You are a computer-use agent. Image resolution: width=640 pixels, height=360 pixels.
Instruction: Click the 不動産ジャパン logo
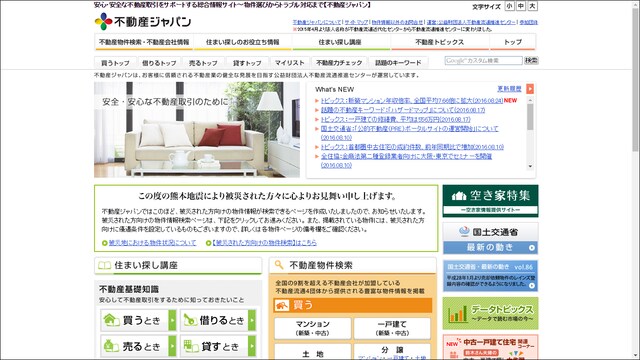point(143,21)
